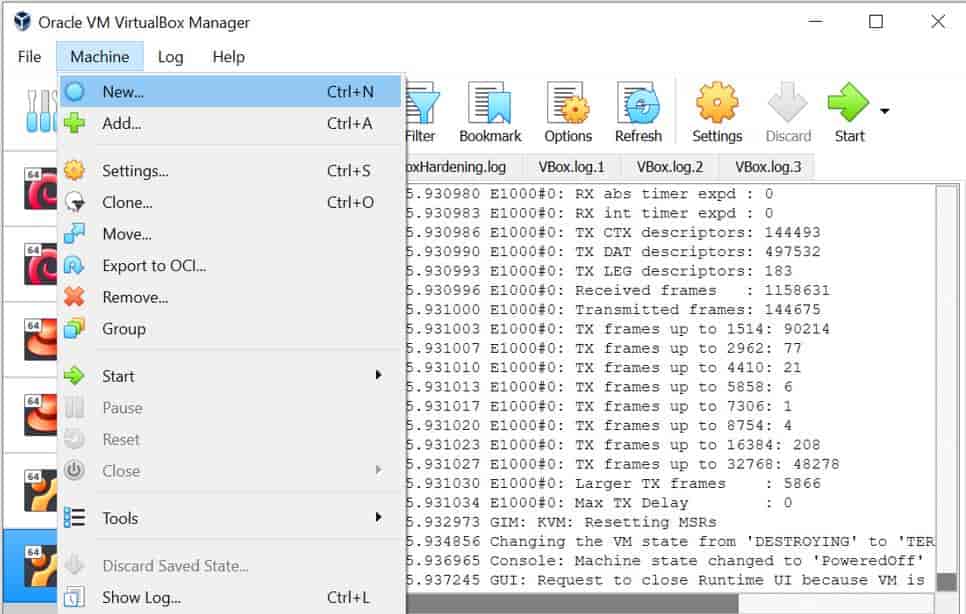Click the Filter funnel toolbar icon

coord(422,104)
